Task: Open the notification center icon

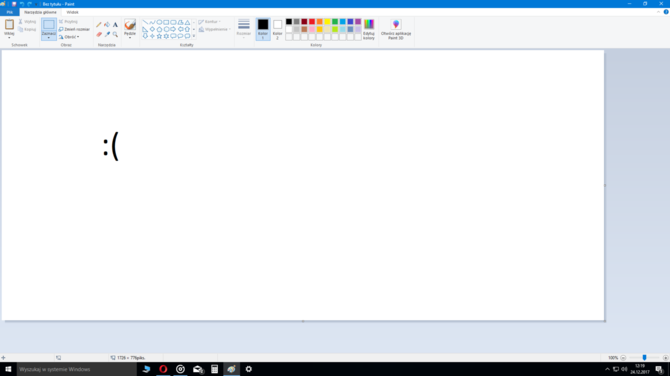Action: click(660, 369)
